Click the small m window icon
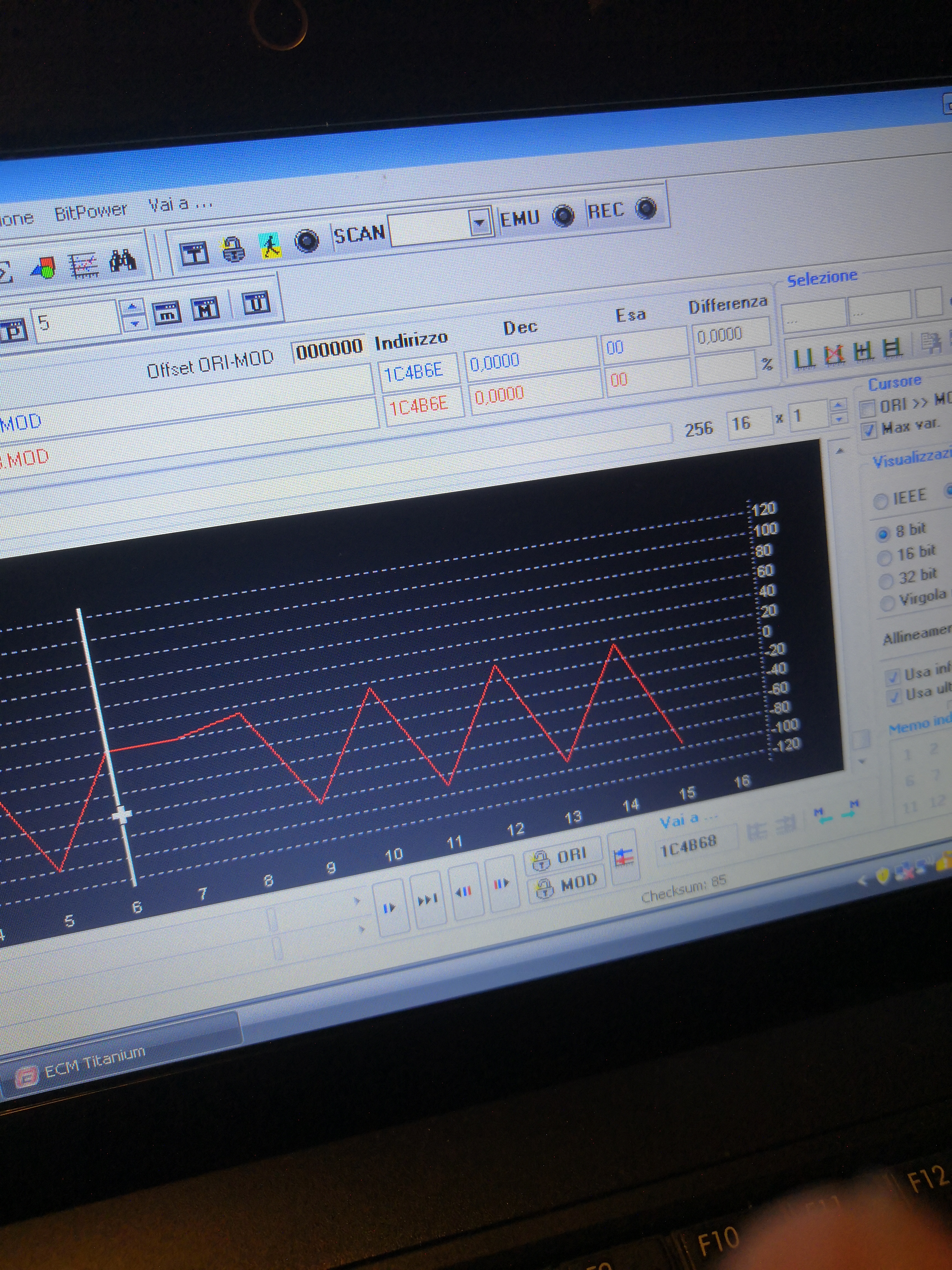Image resolution: width=952 pixels, height=1270 pixels. tap(166, 312)
